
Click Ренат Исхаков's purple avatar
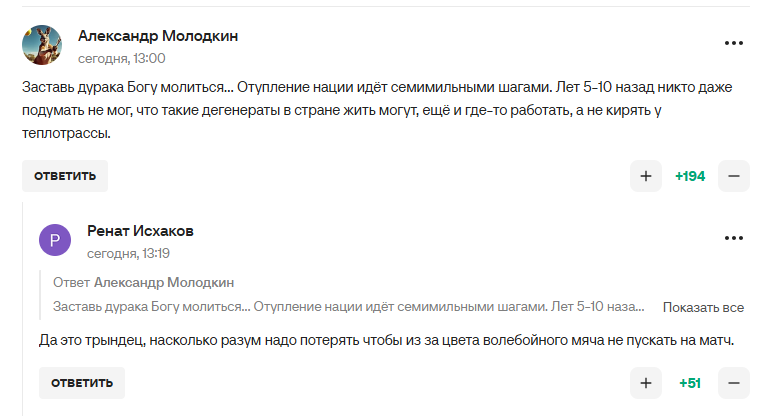[55, 240]
